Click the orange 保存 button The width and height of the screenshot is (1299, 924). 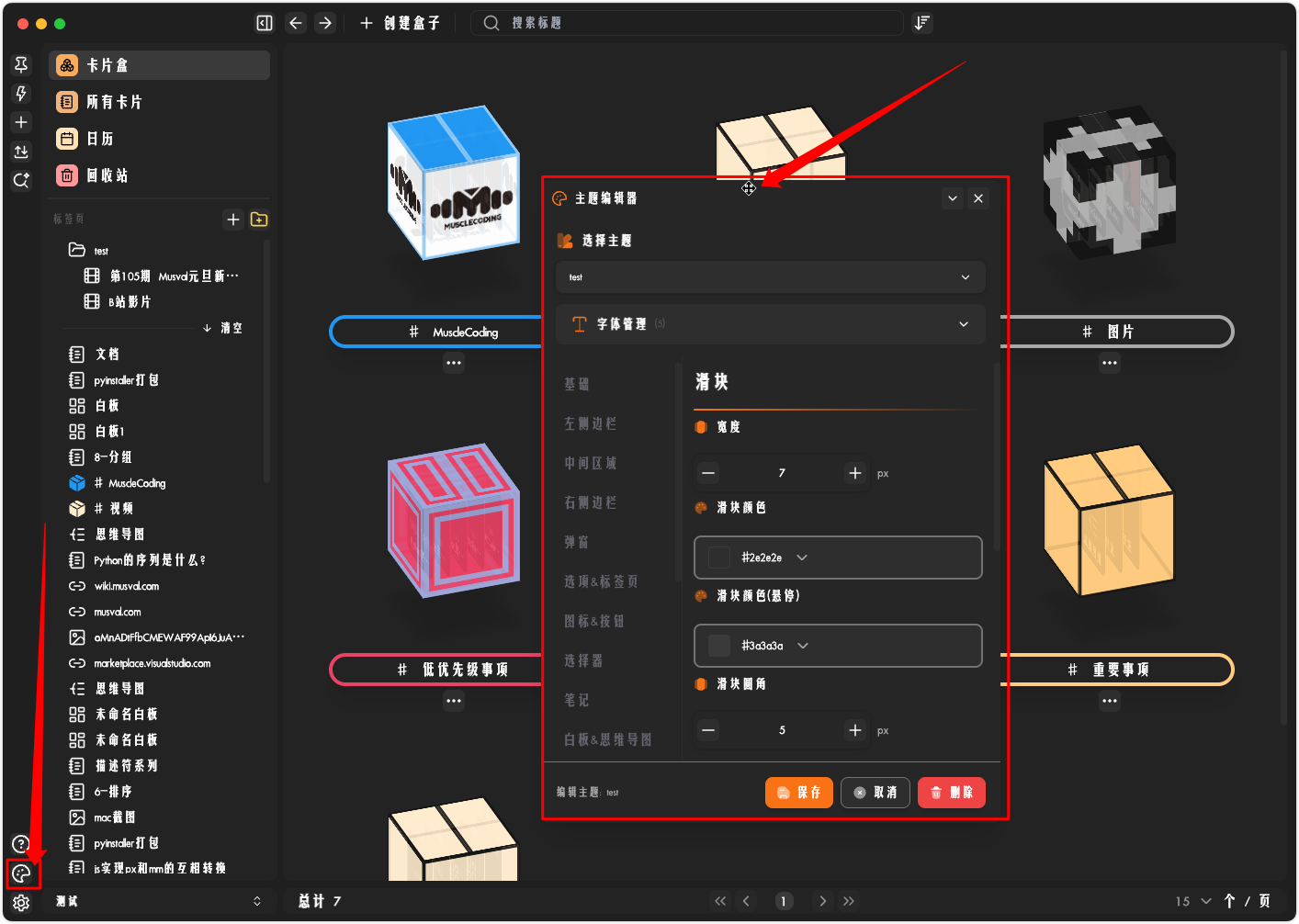(x=798, y=793)
